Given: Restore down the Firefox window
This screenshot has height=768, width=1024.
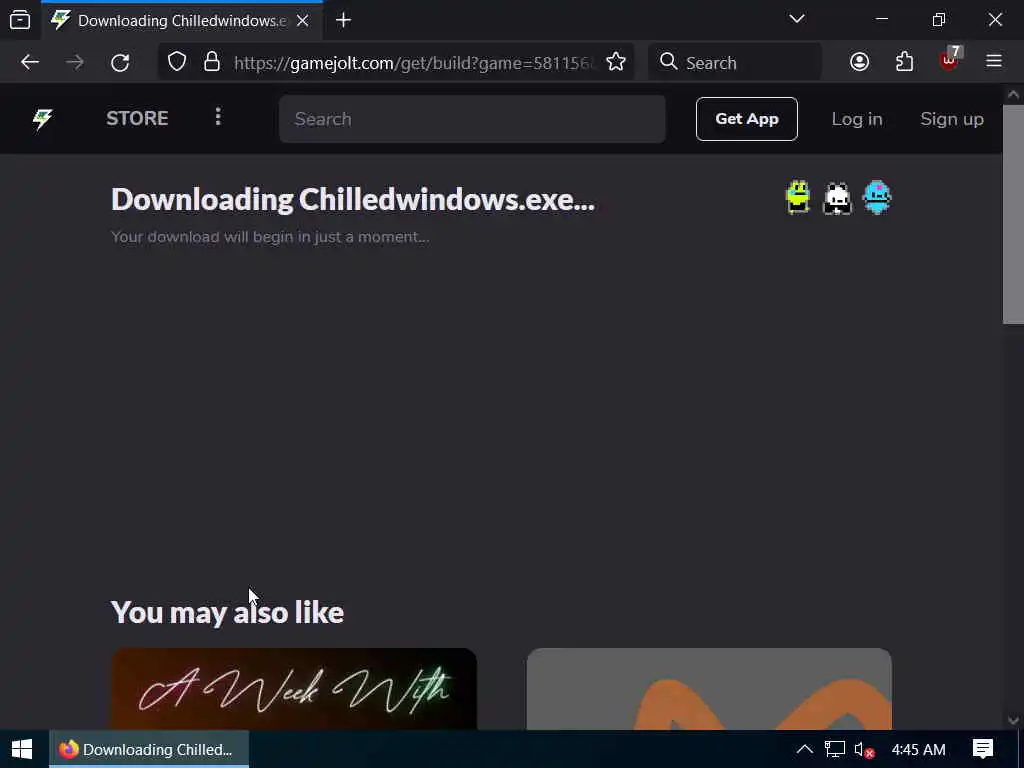Looking at the screenshot, I should tap(938, 20).
